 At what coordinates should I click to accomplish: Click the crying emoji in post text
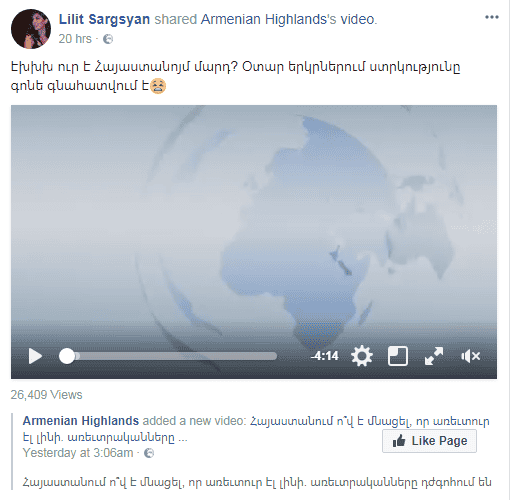[158, 86]
